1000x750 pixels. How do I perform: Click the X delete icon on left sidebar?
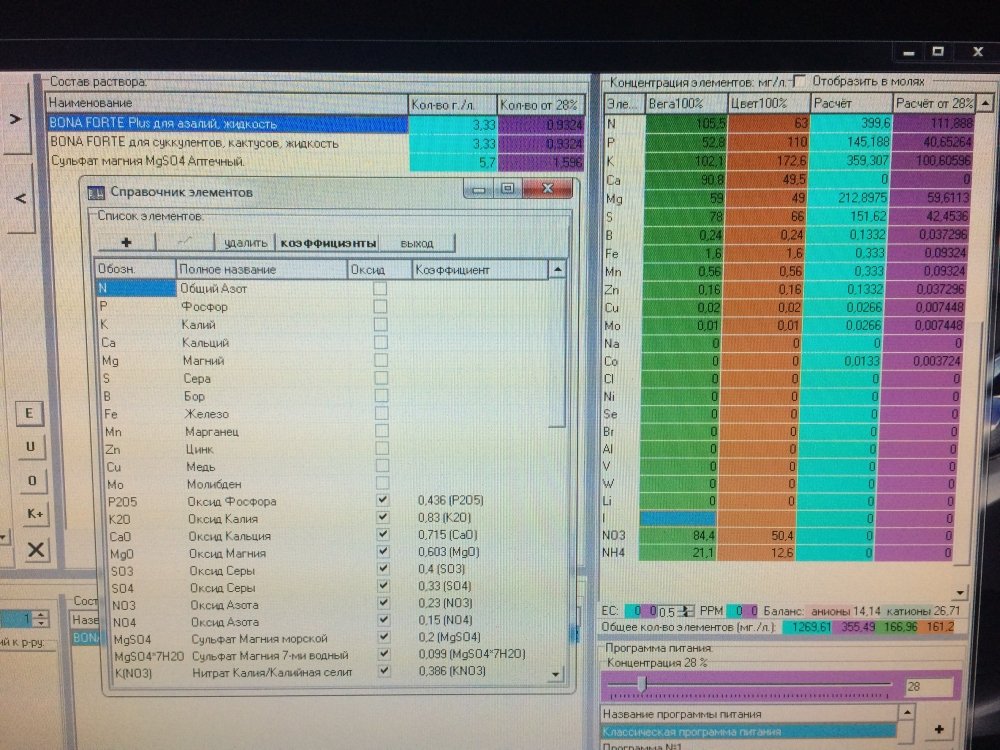(36, 548)
